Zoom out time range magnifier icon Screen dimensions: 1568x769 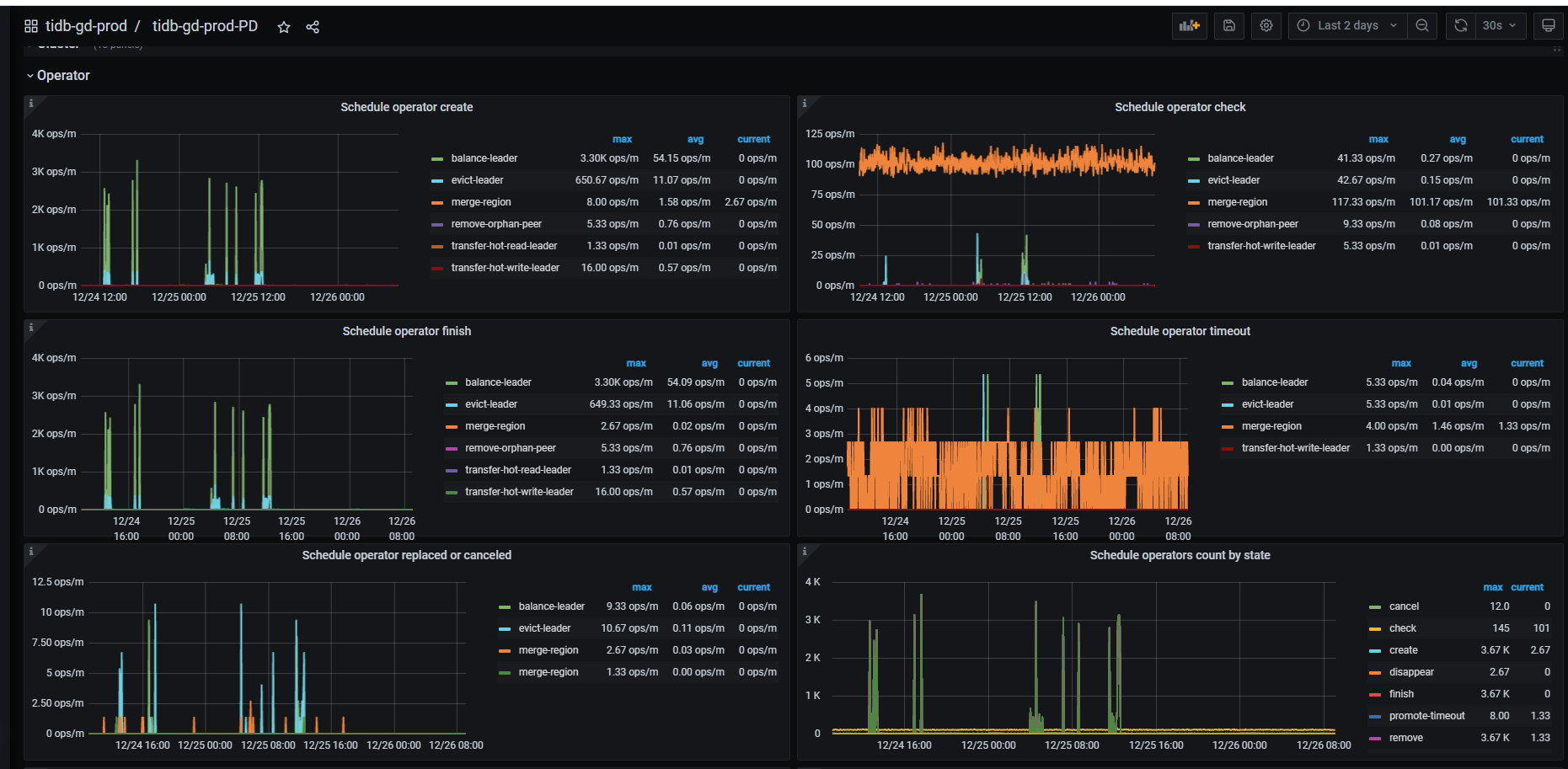point(1422,26)
